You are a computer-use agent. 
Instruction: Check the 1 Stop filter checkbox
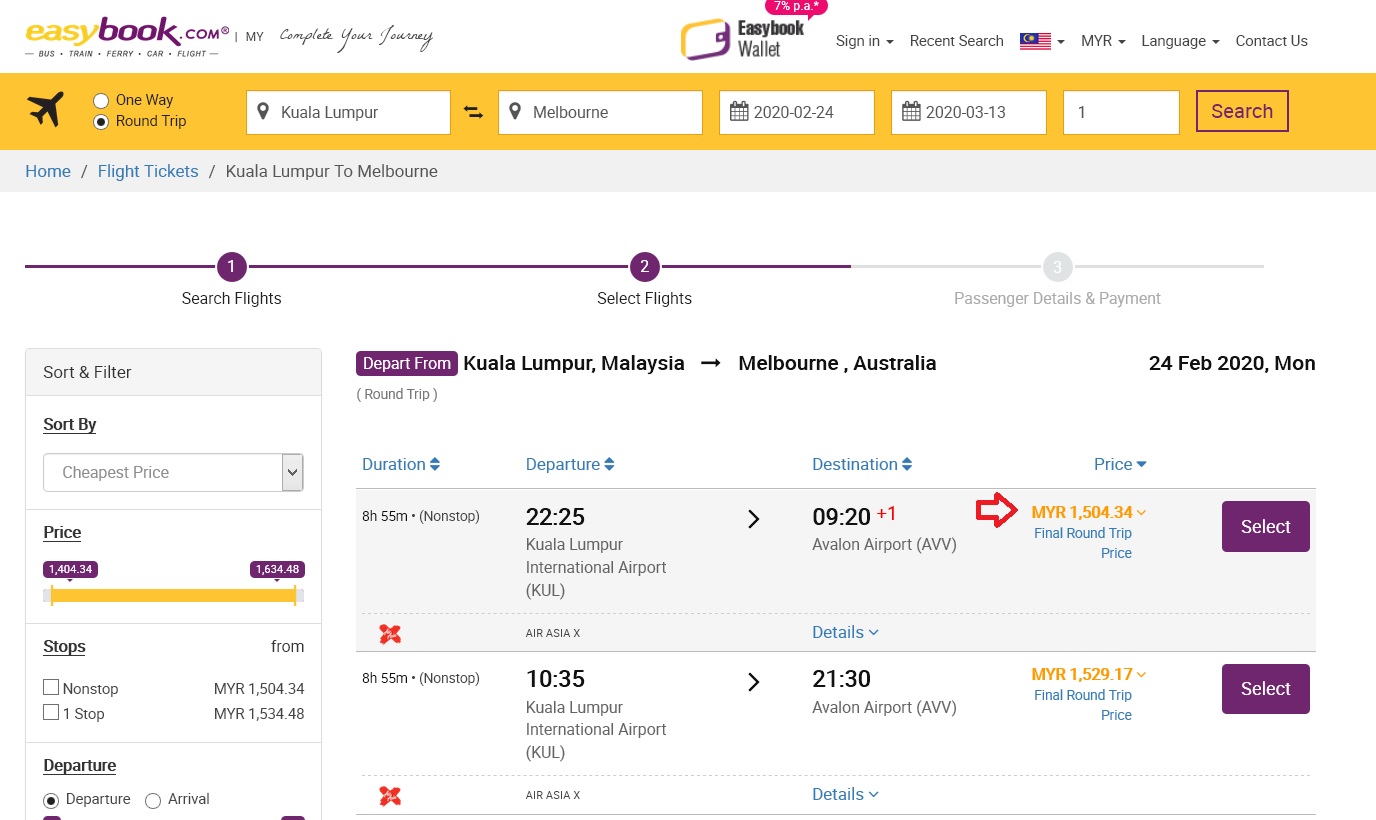point(51,713)
